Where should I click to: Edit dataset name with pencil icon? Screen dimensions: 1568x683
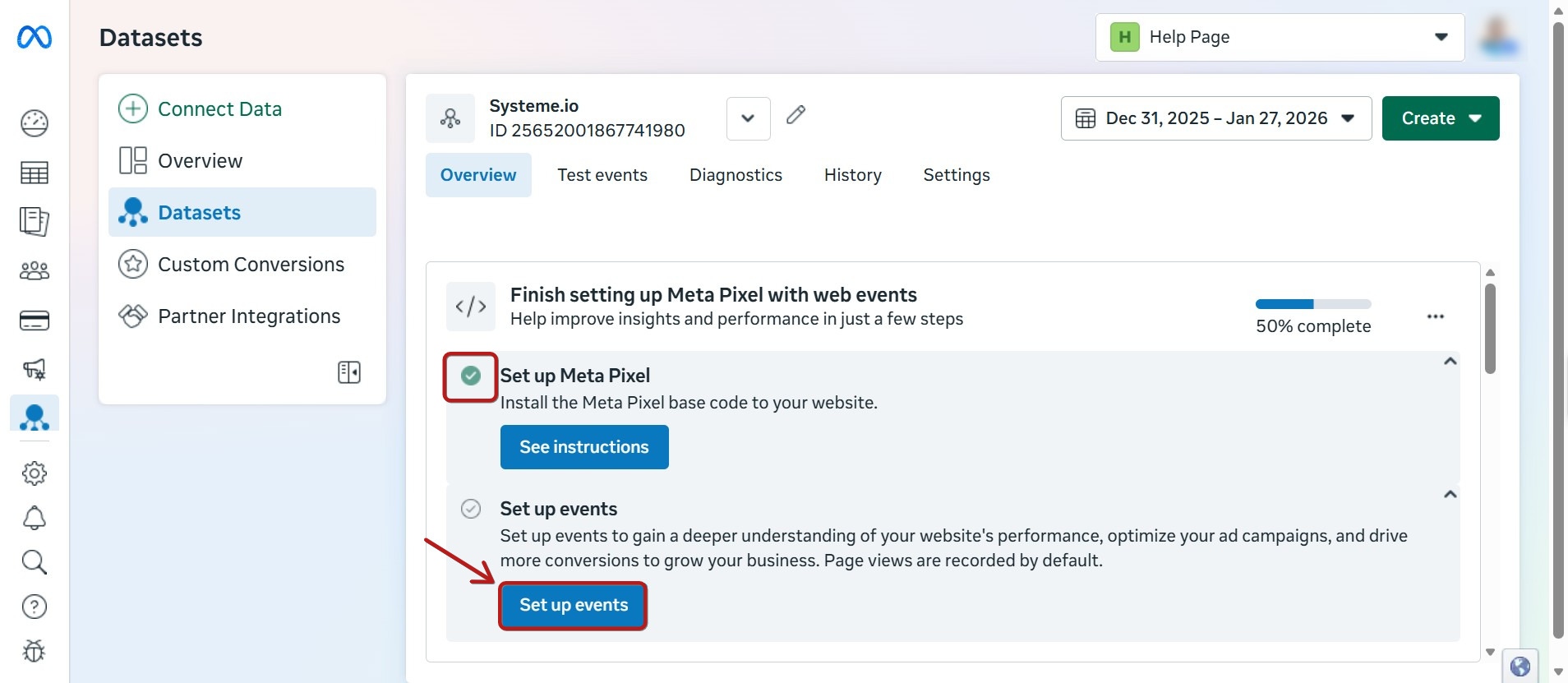pyautogui.click(x=796, y=115)
